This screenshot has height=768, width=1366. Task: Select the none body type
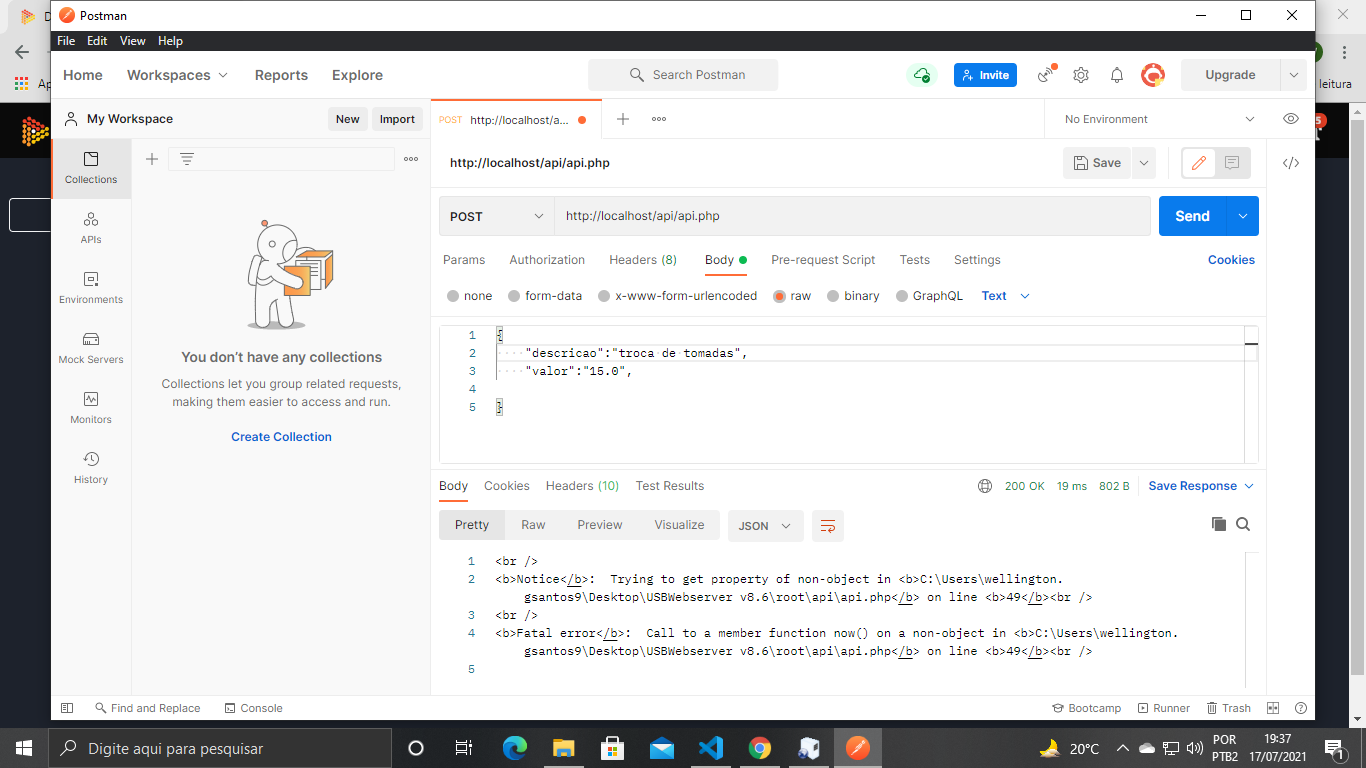(x=470, y=296)
